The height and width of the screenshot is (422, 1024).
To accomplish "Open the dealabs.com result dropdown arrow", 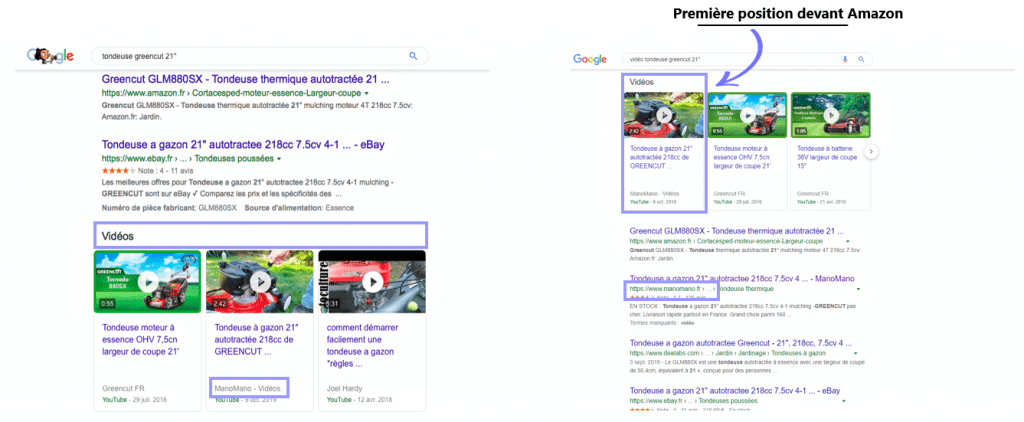I will [x=854, y=353].
